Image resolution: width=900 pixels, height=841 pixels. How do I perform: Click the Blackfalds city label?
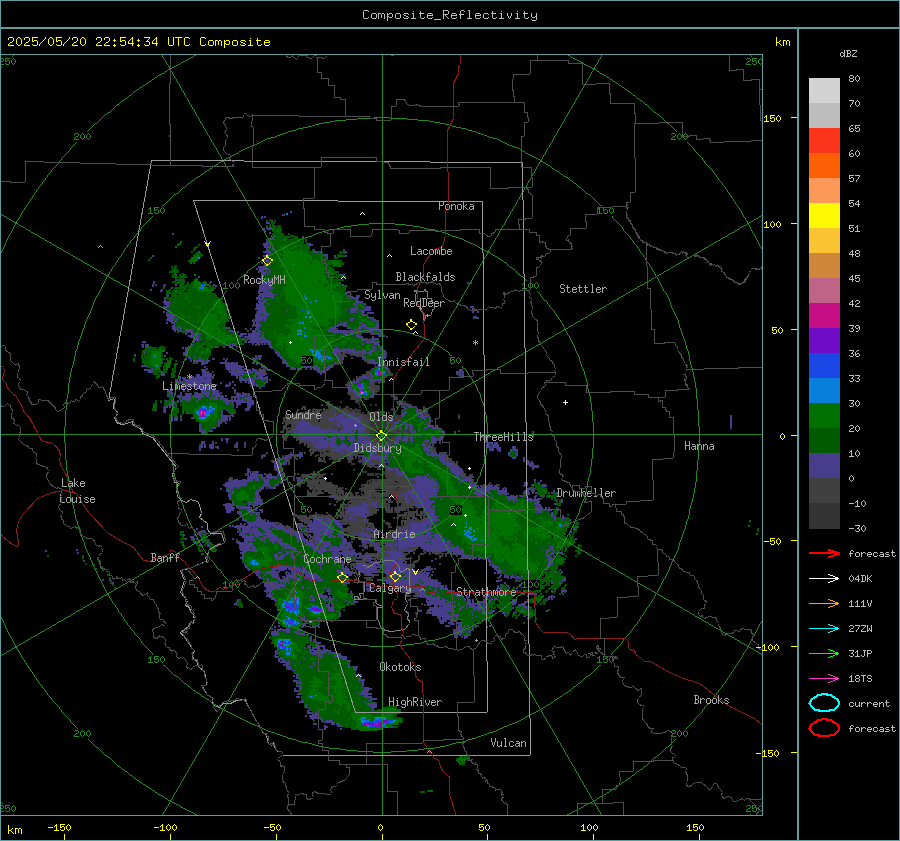pos(425,277)
